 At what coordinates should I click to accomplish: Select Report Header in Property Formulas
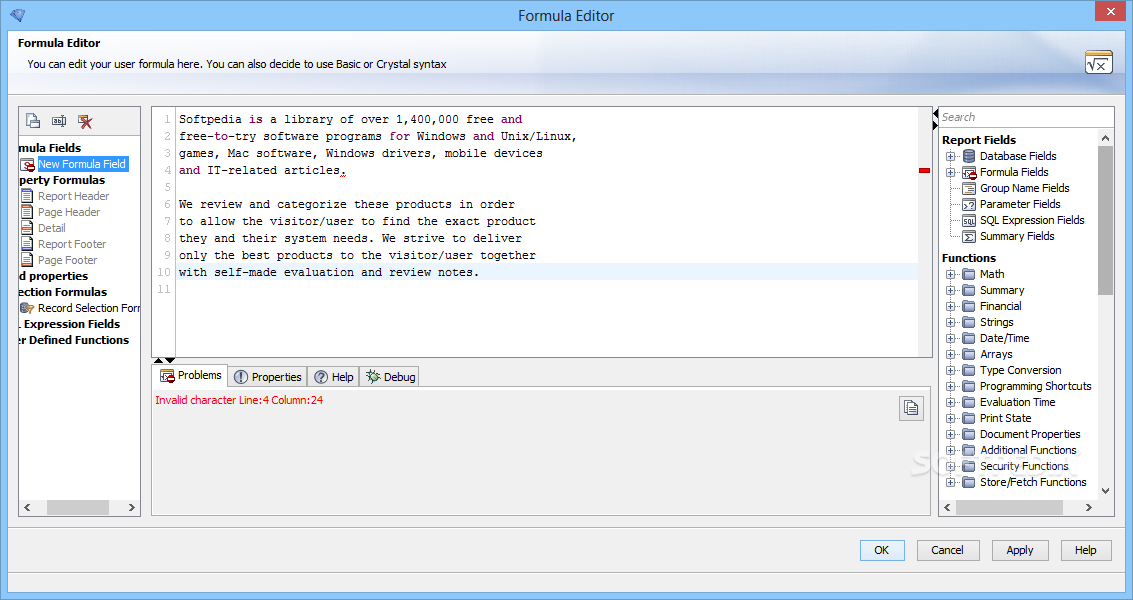[74, 196]
